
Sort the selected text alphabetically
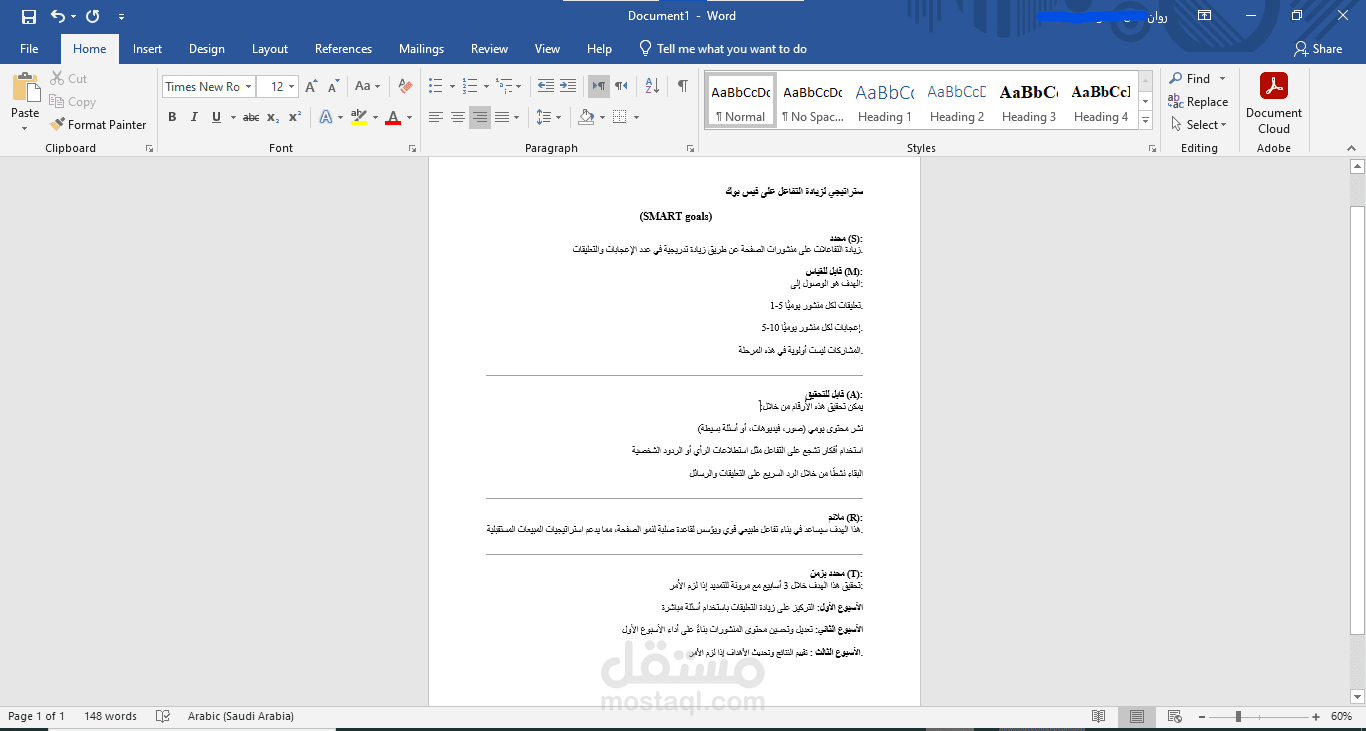pos(654,87)
